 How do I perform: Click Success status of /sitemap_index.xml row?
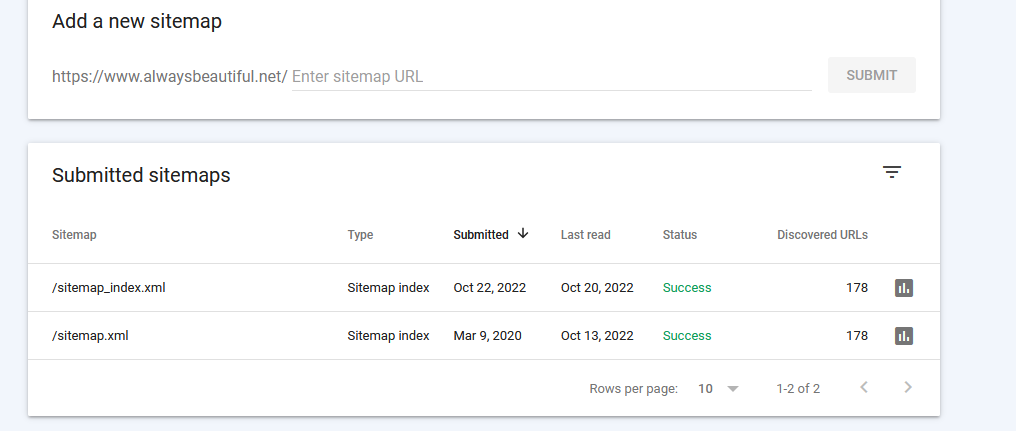687,288
